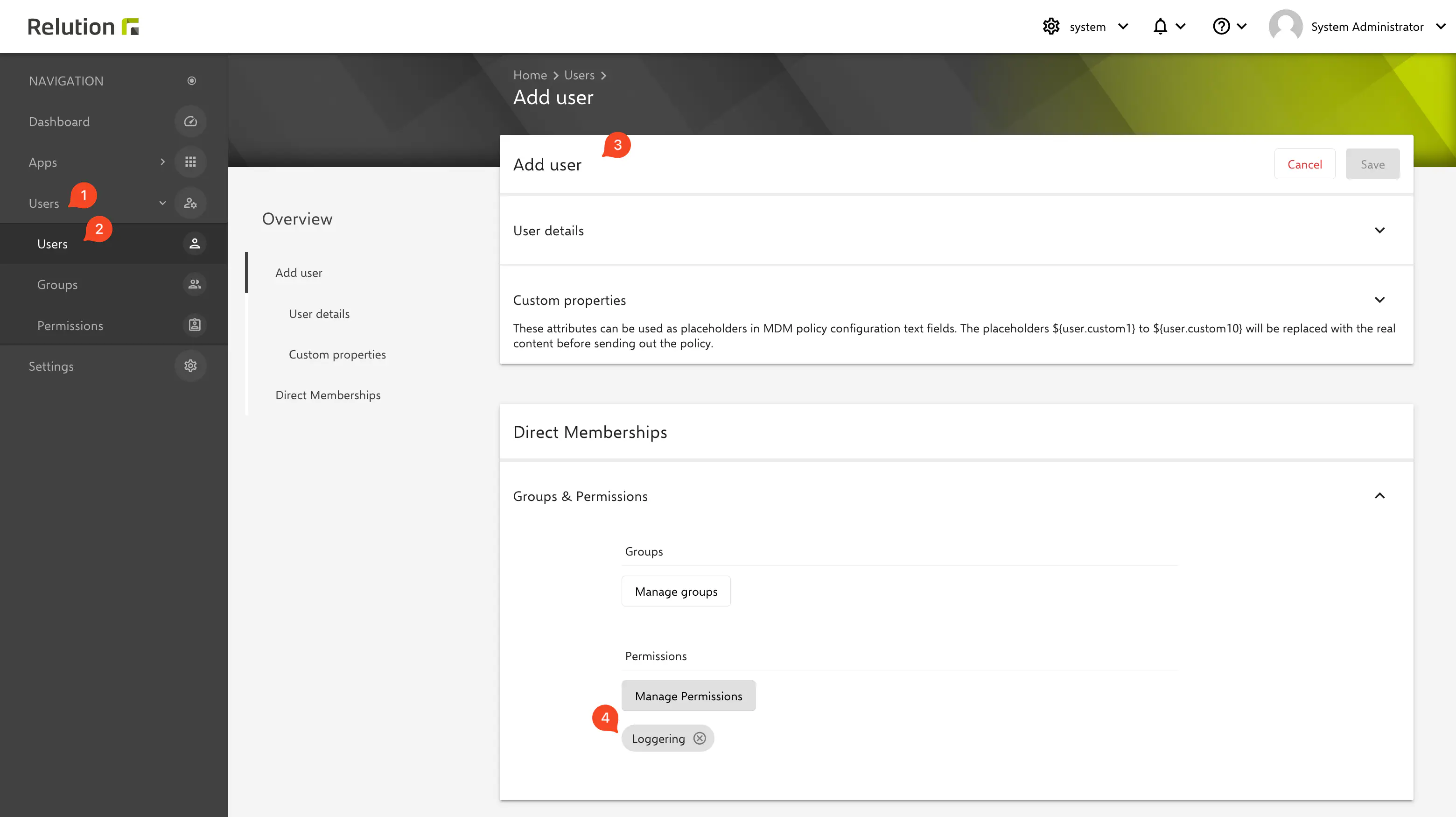Click the Users breadcrumb link

[x=579, y=75]
